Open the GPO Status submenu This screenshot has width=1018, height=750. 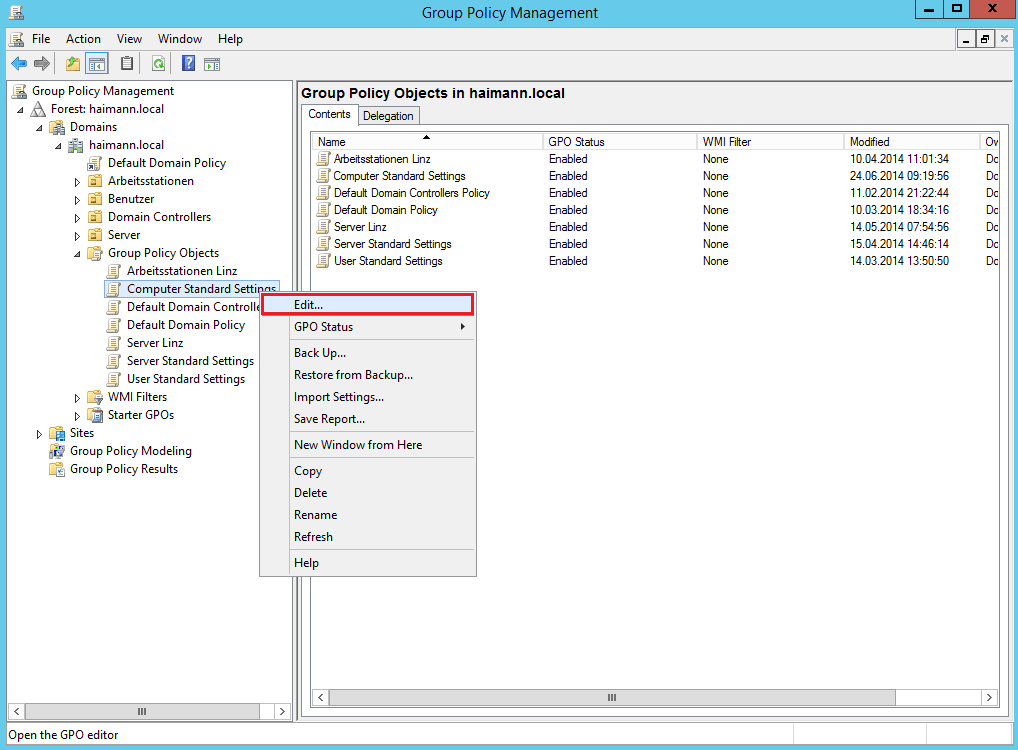tap(368, 327)
